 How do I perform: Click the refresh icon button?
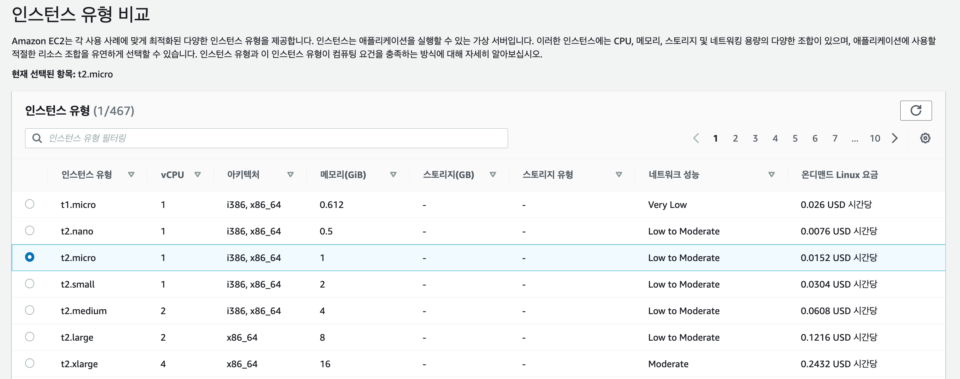[x=915, y=110]
